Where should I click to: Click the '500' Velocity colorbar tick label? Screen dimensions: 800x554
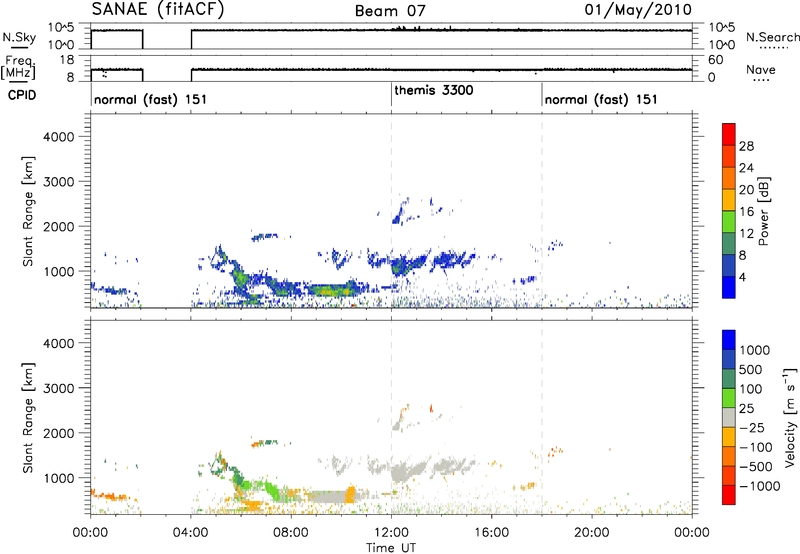(x=751, y=369)
